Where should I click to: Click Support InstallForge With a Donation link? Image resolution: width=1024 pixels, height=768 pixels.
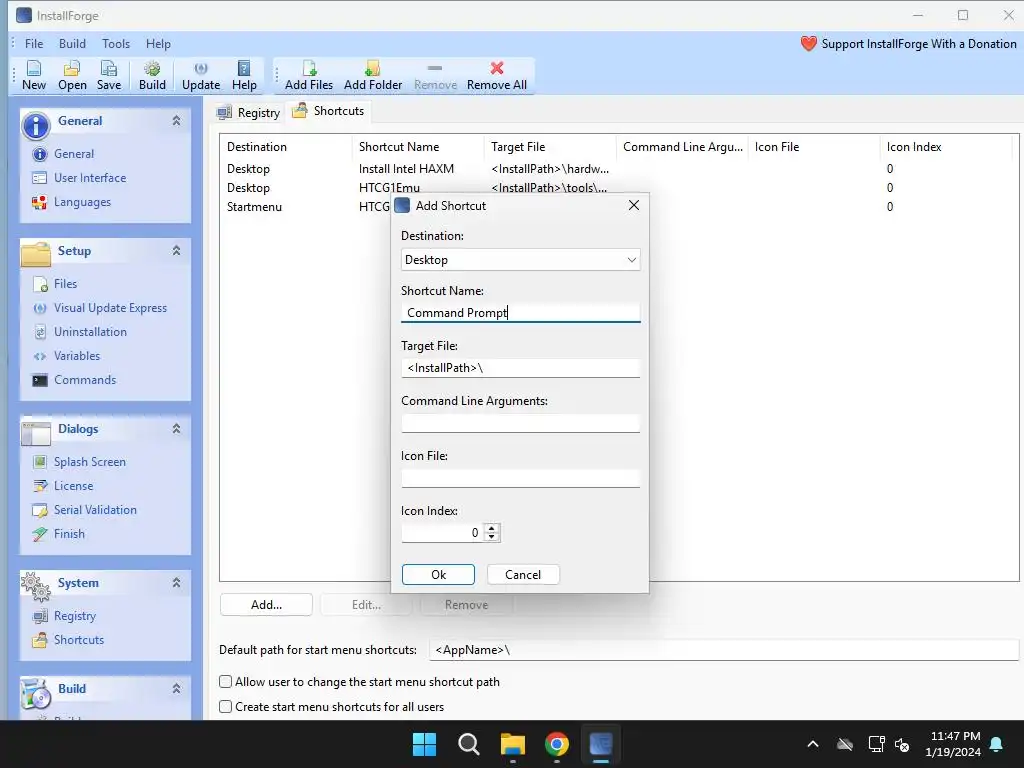[919, 44]
